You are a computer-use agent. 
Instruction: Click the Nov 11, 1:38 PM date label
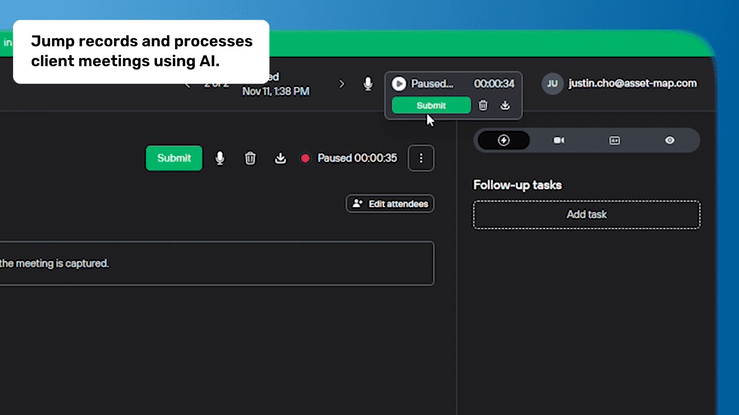(x=276, y=91)
